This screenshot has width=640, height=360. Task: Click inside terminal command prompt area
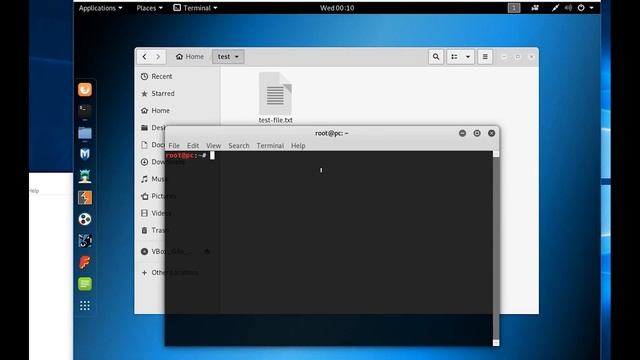329,248
